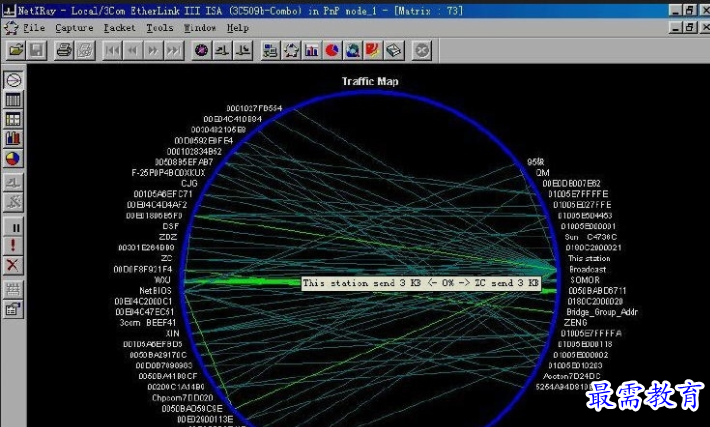Select the 'Sun C4736C' node label
710x427 pixels.
[x=590, y=237]
